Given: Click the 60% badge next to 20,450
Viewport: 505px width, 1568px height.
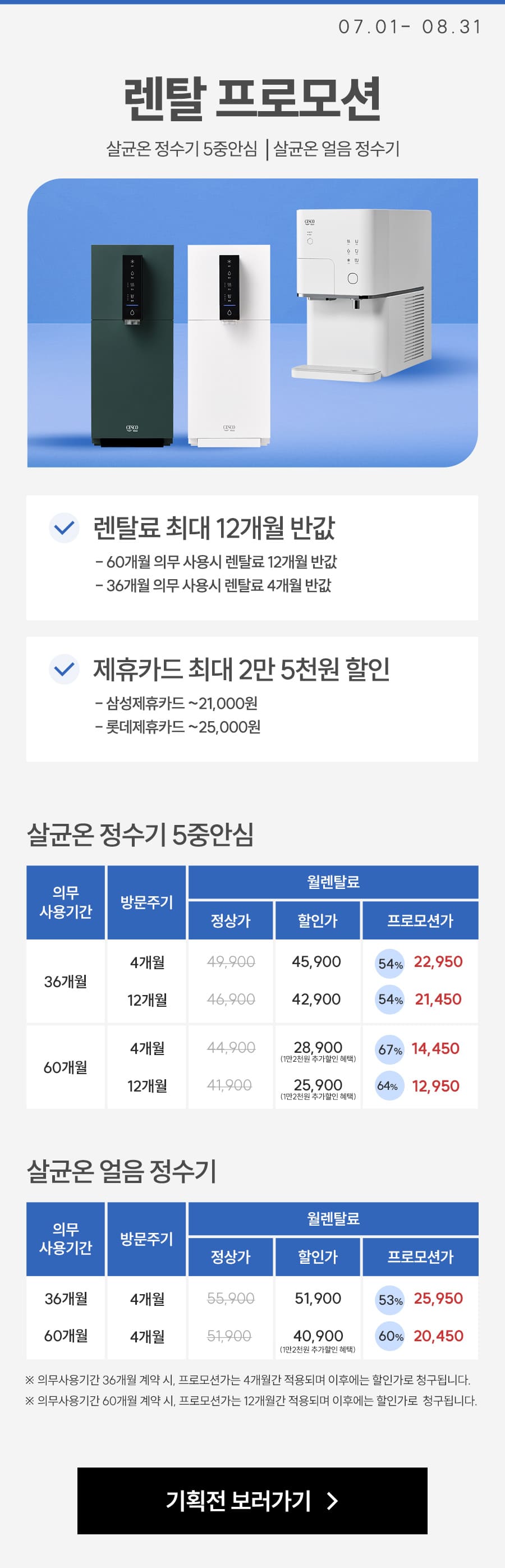Looking at the screenshot, I should pyautogui.click(x=390, y=1336).
